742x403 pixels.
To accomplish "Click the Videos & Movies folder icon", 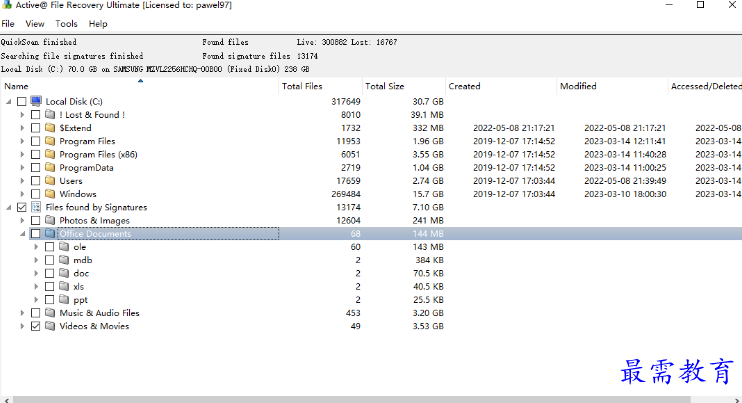I will point(50,326).
